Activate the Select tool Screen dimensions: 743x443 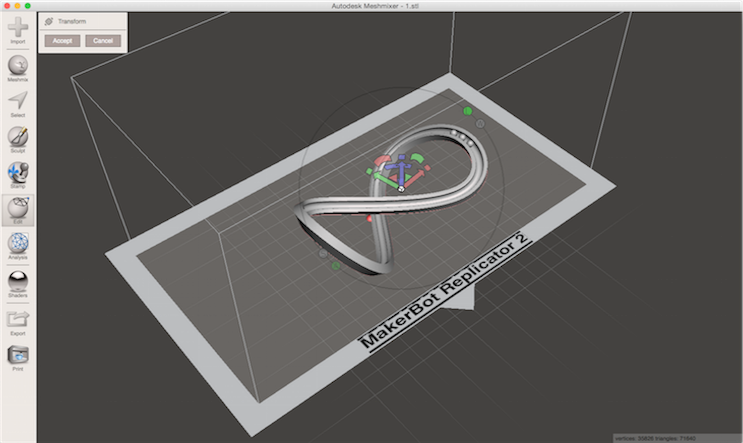coord(18,104)
